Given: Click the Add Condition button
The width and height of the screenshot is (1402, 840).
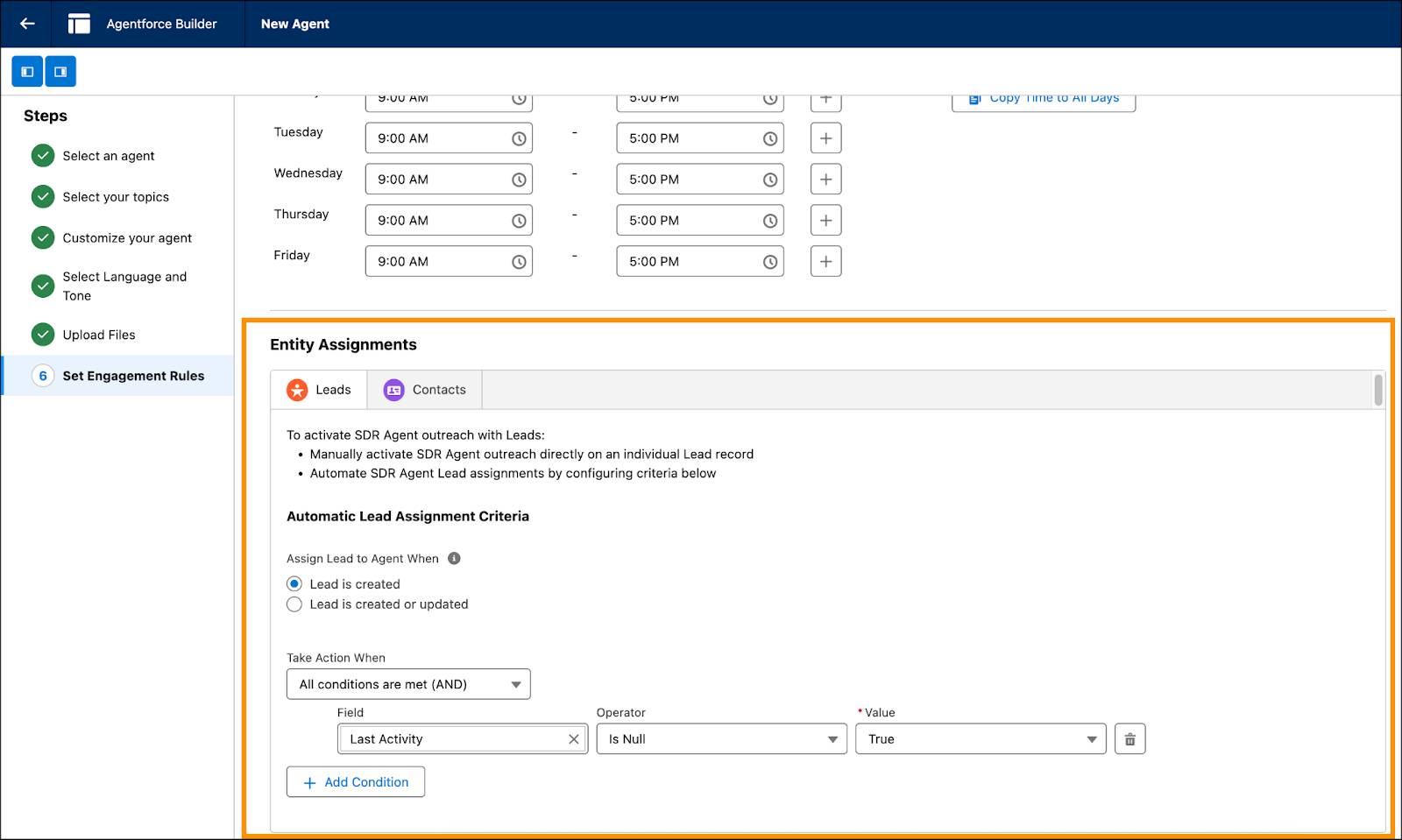Looking at the screenshot, I should (356, 782).
